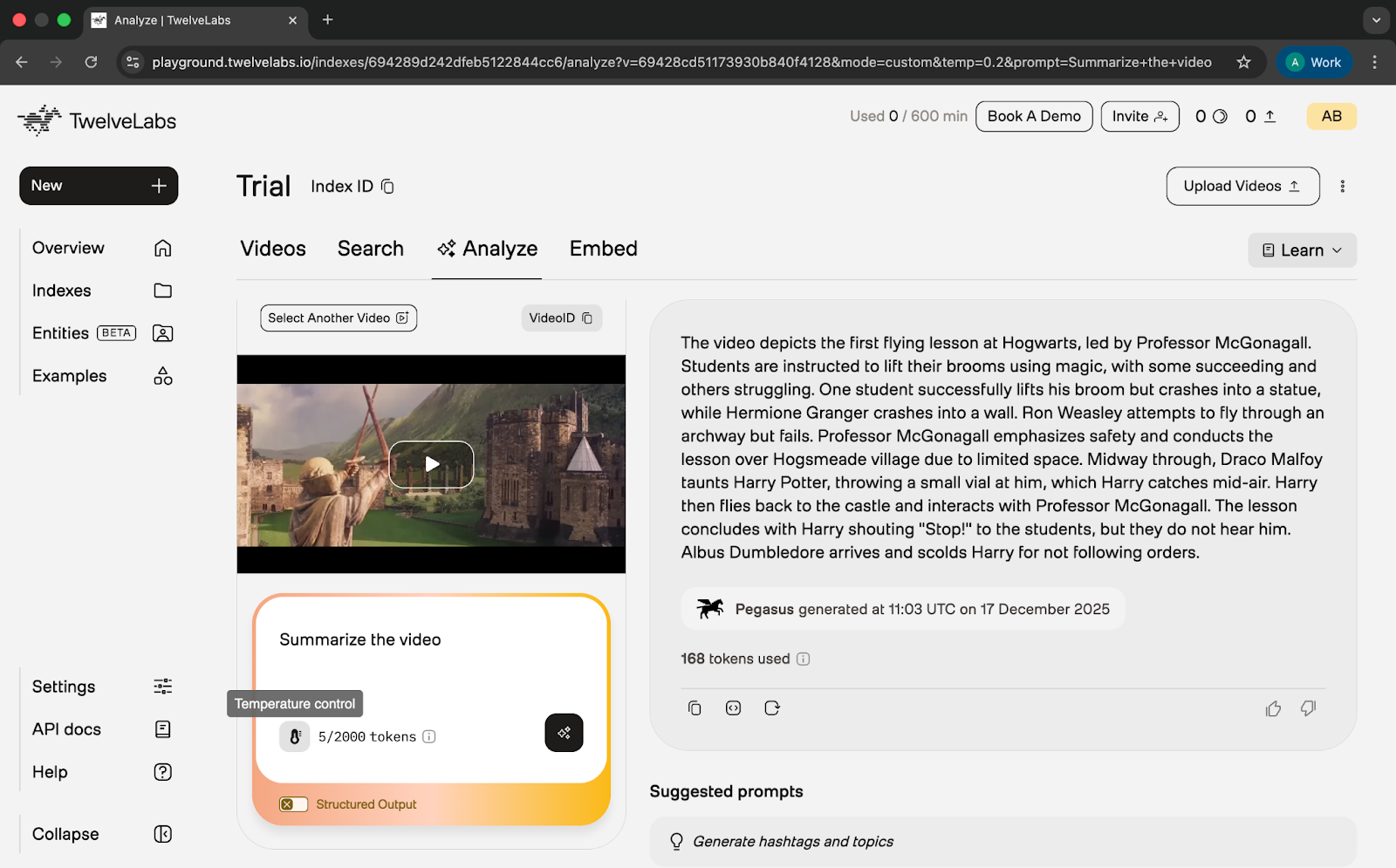1396x868 pixels.
Task: Open temperature control thermometer icon
Action: 295,736
